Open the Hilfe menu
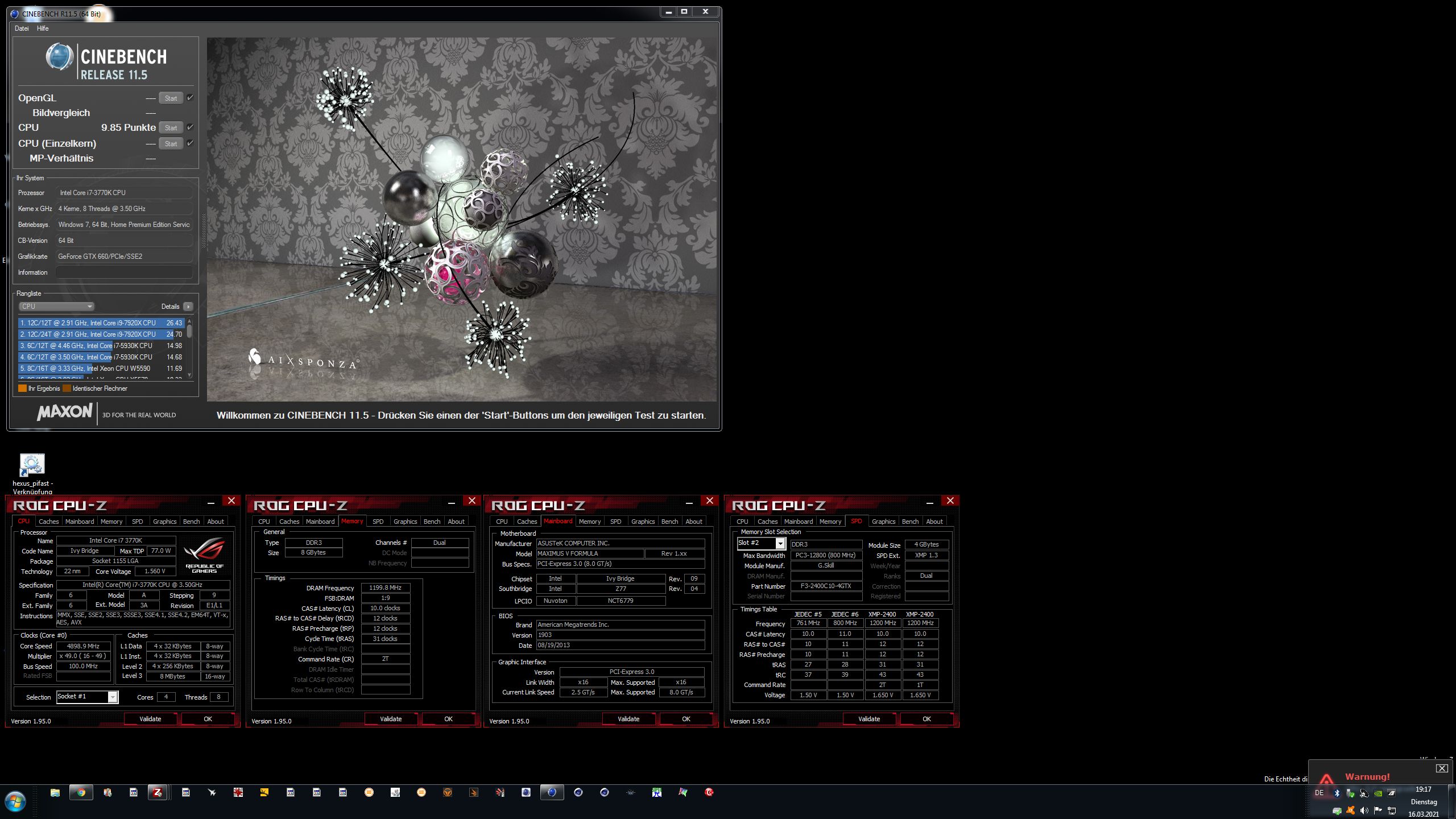 [x=43, y=28]
